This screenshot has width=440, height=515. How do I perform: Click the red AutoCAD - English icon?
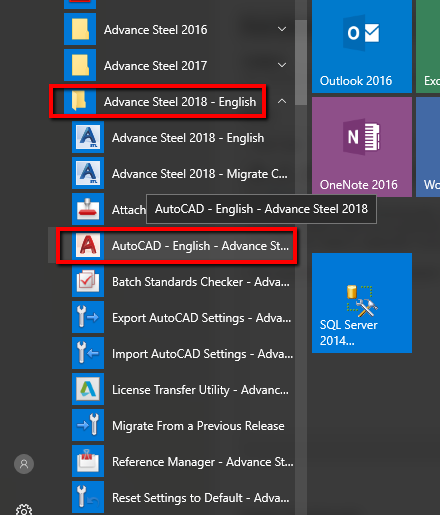88,245
